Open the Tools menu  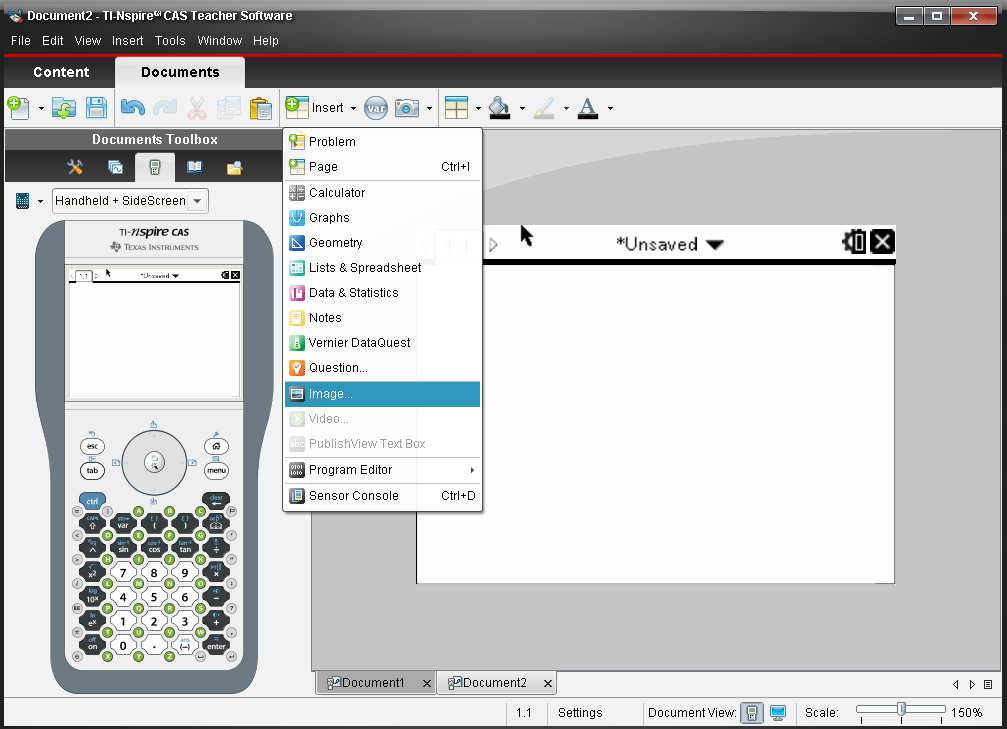(x=170, y=40)
